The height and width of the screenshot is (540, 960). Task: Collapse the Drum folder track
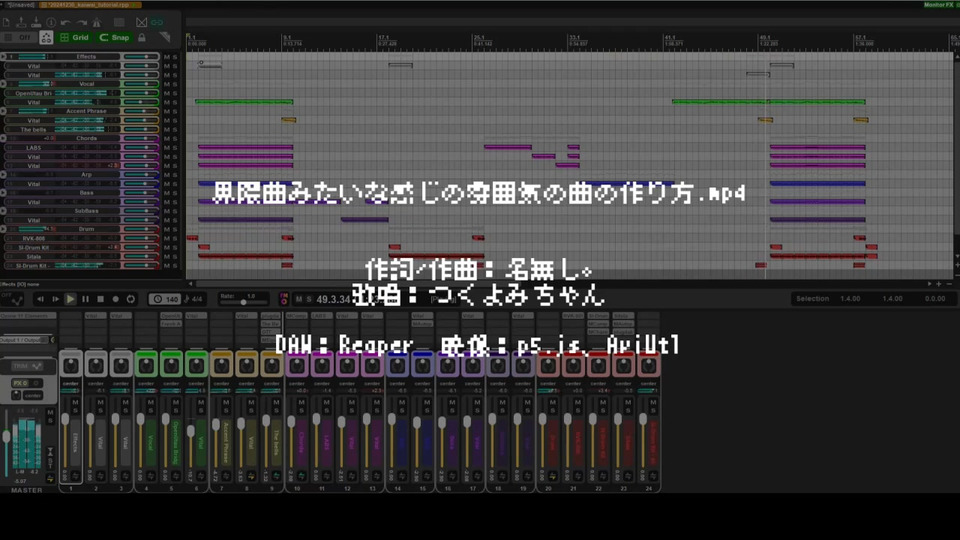[x=3, y=229]
